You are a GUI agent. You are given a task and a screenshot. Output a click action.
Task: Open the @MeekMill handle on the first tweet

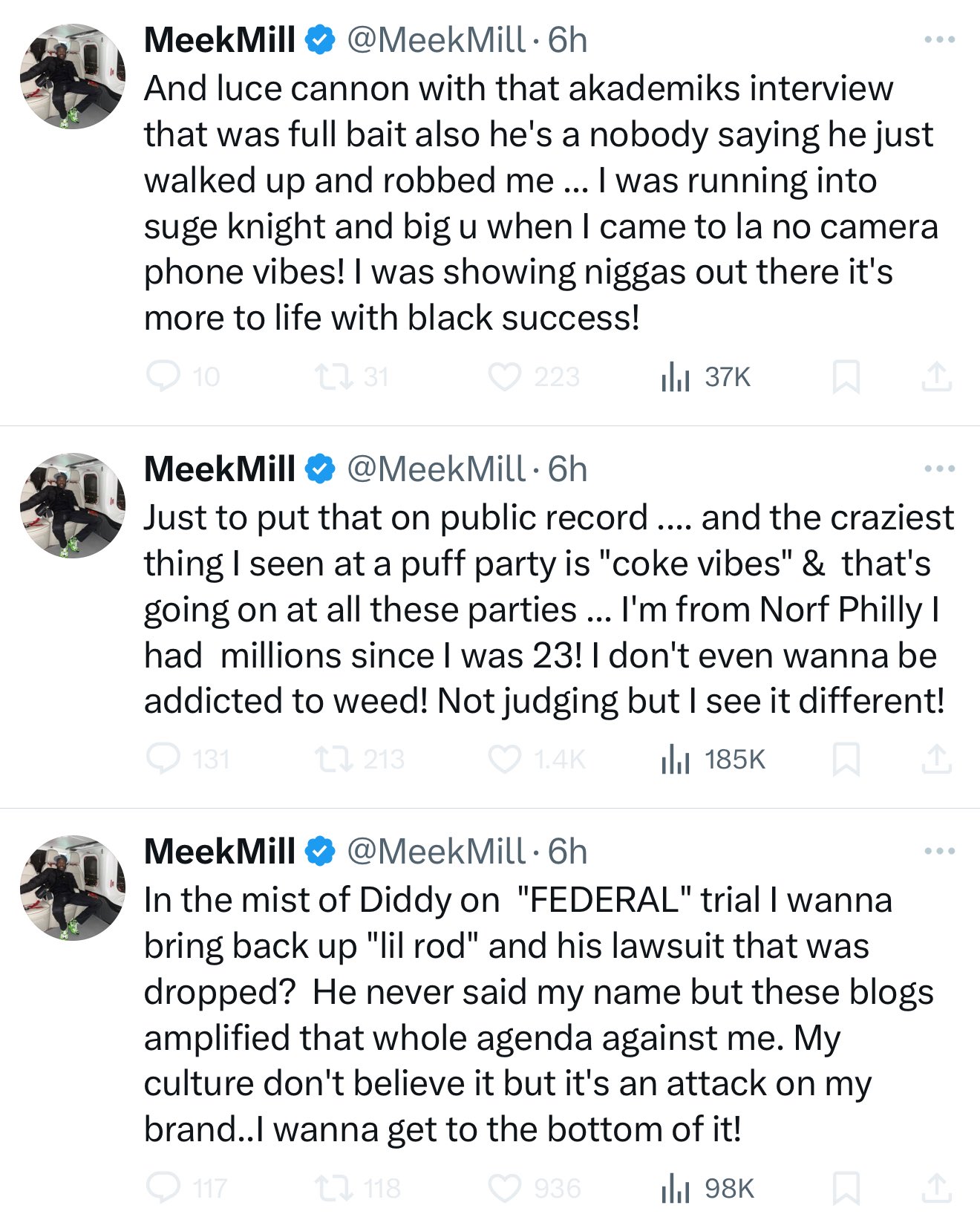tap(437, 40)
